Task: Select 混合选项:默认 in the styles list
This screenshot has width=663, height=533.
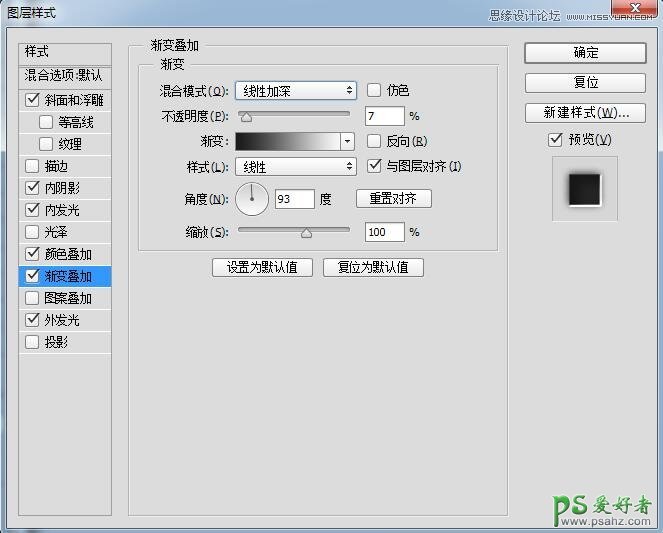Action: pos(65,76)
